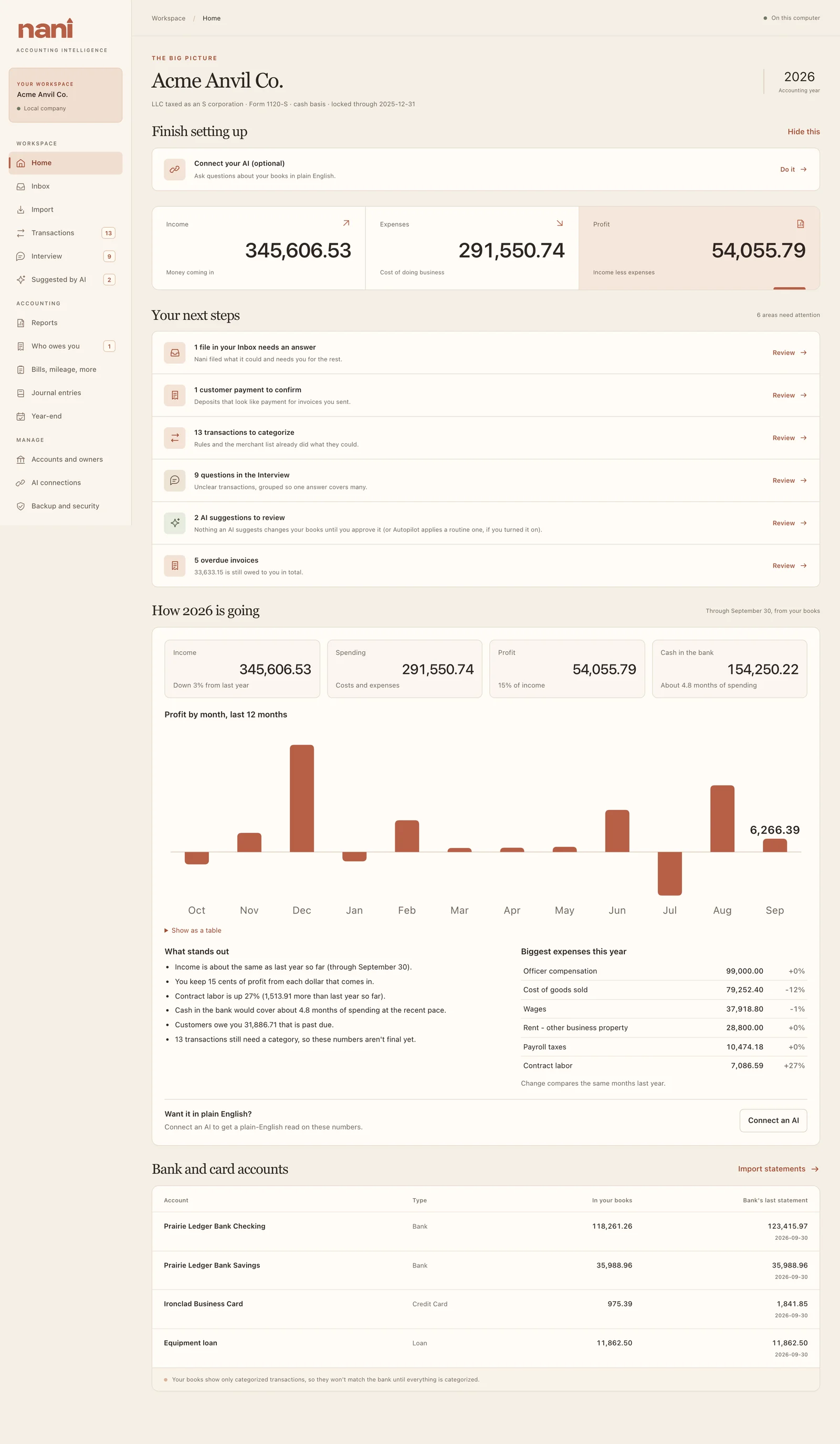Click the Income card up-arrow icon

pyautogui.click(x=346, y=223)
